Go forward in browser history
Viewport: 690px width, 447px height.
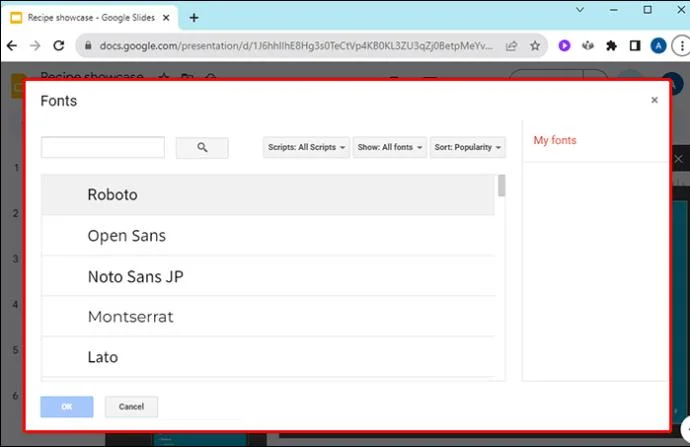coord(35,45)
